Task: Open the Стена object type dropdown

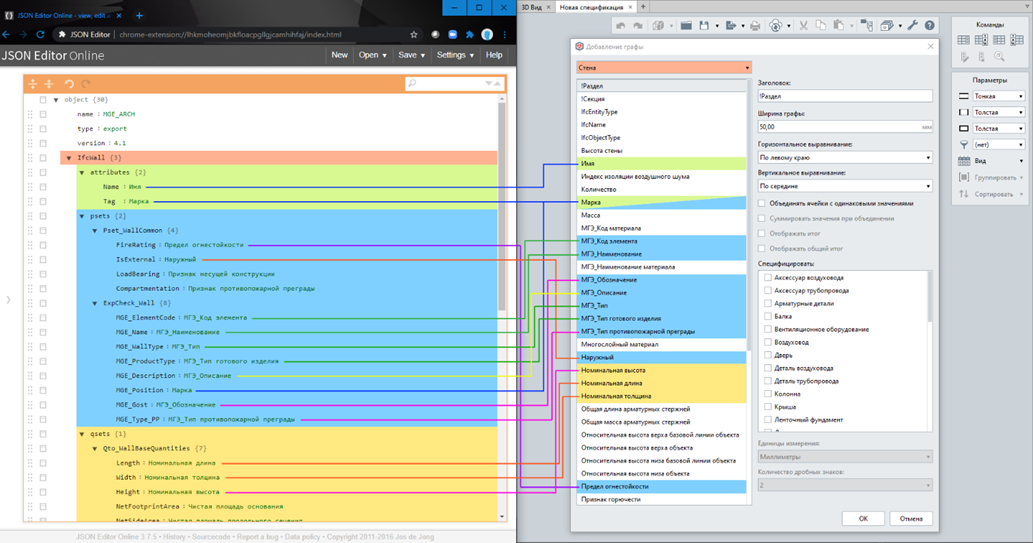Action: tap(662, 68)
